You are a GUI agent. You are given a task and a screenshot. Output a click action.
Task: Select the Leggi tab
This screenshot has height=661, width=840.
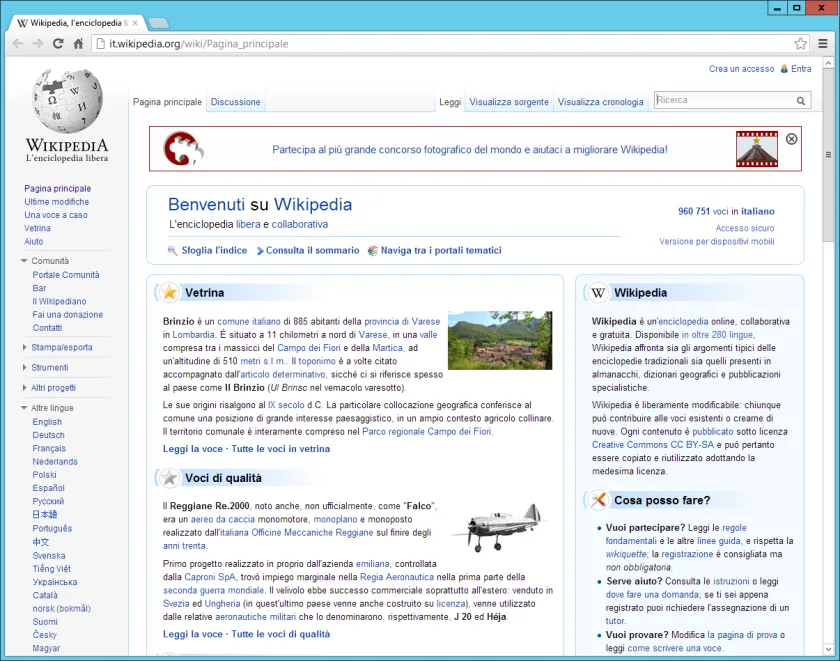click(450, 102)
